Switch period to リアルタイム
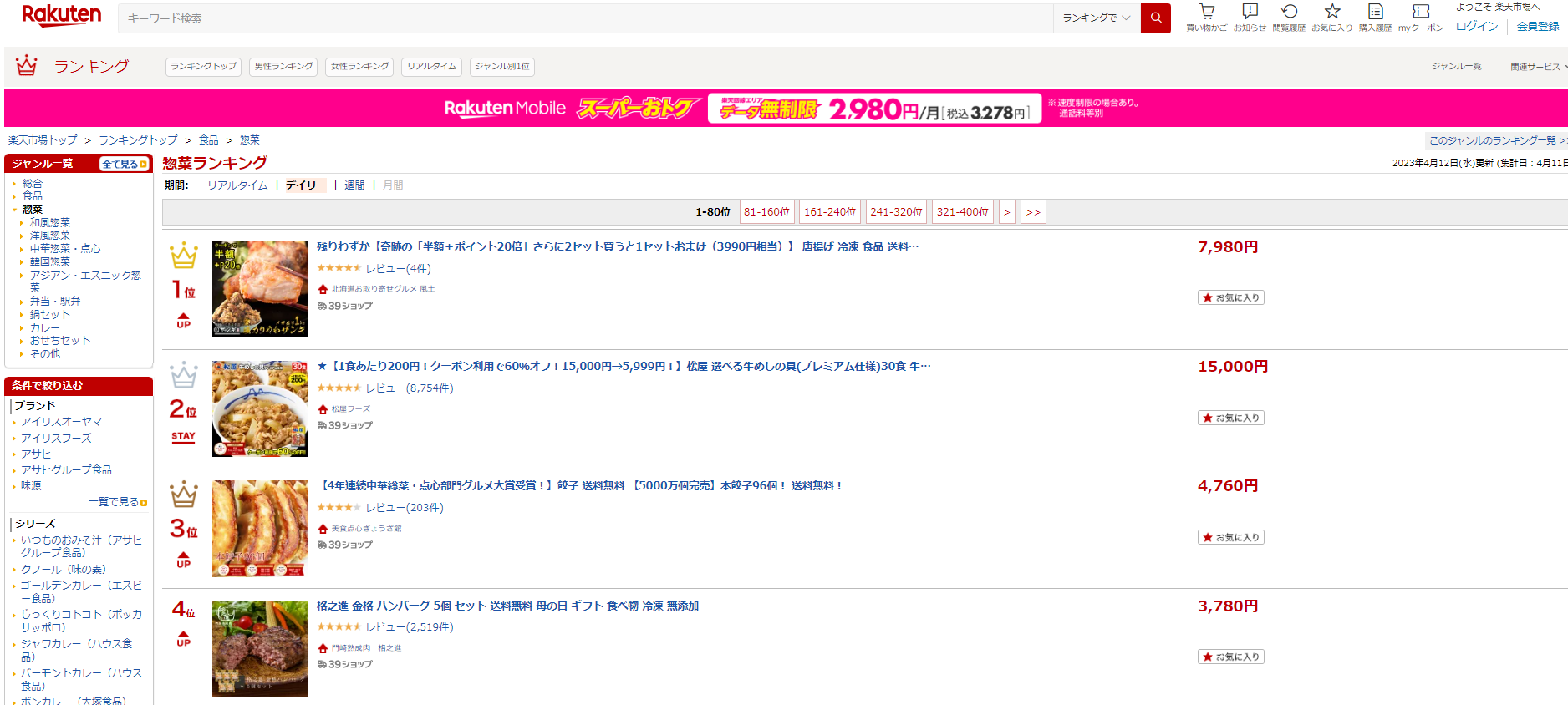 tap(237, 185)
